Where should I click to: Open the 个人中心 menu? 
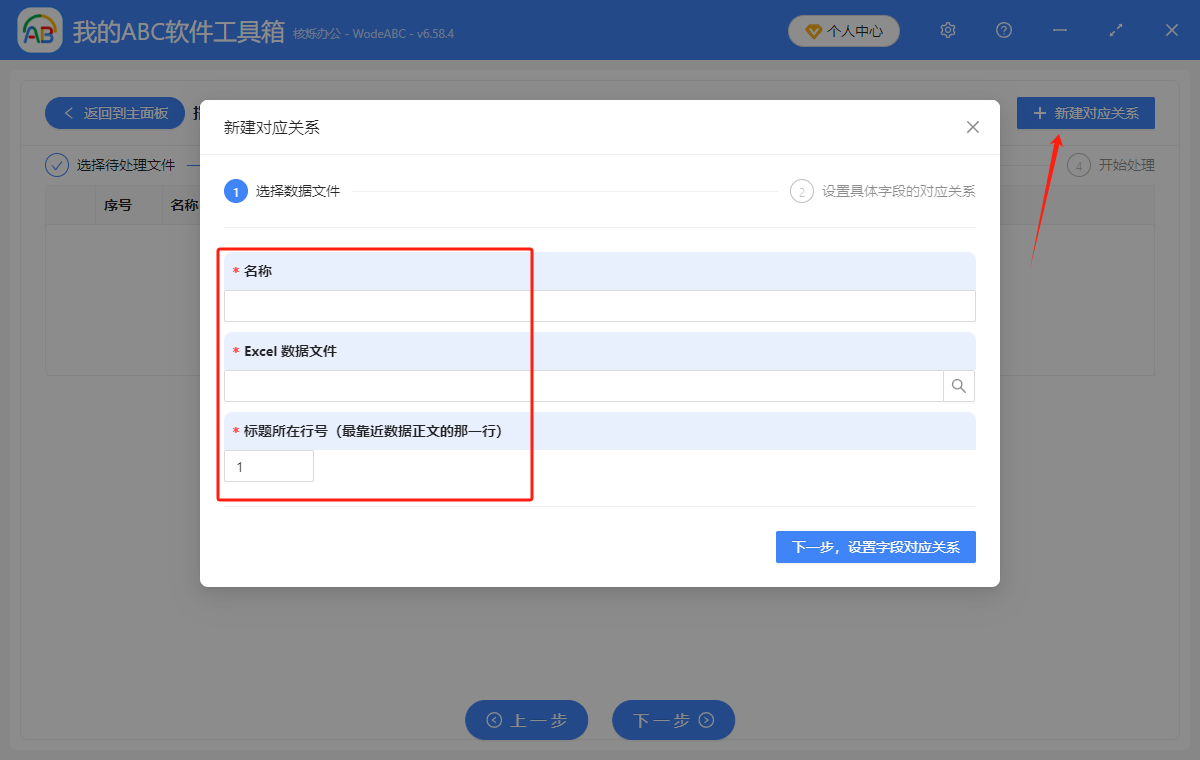pyautogui.click(x=843, y=30)
